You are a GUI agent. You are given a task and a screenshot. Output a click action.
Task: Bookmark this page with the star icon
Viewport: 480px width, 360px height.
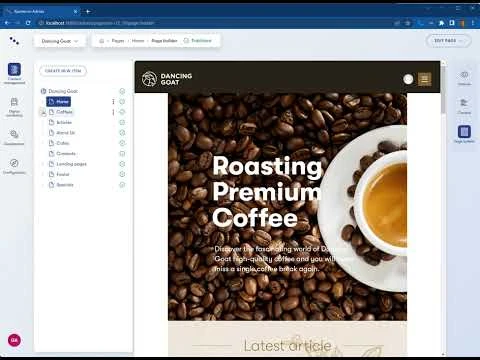tap(407, 23)
